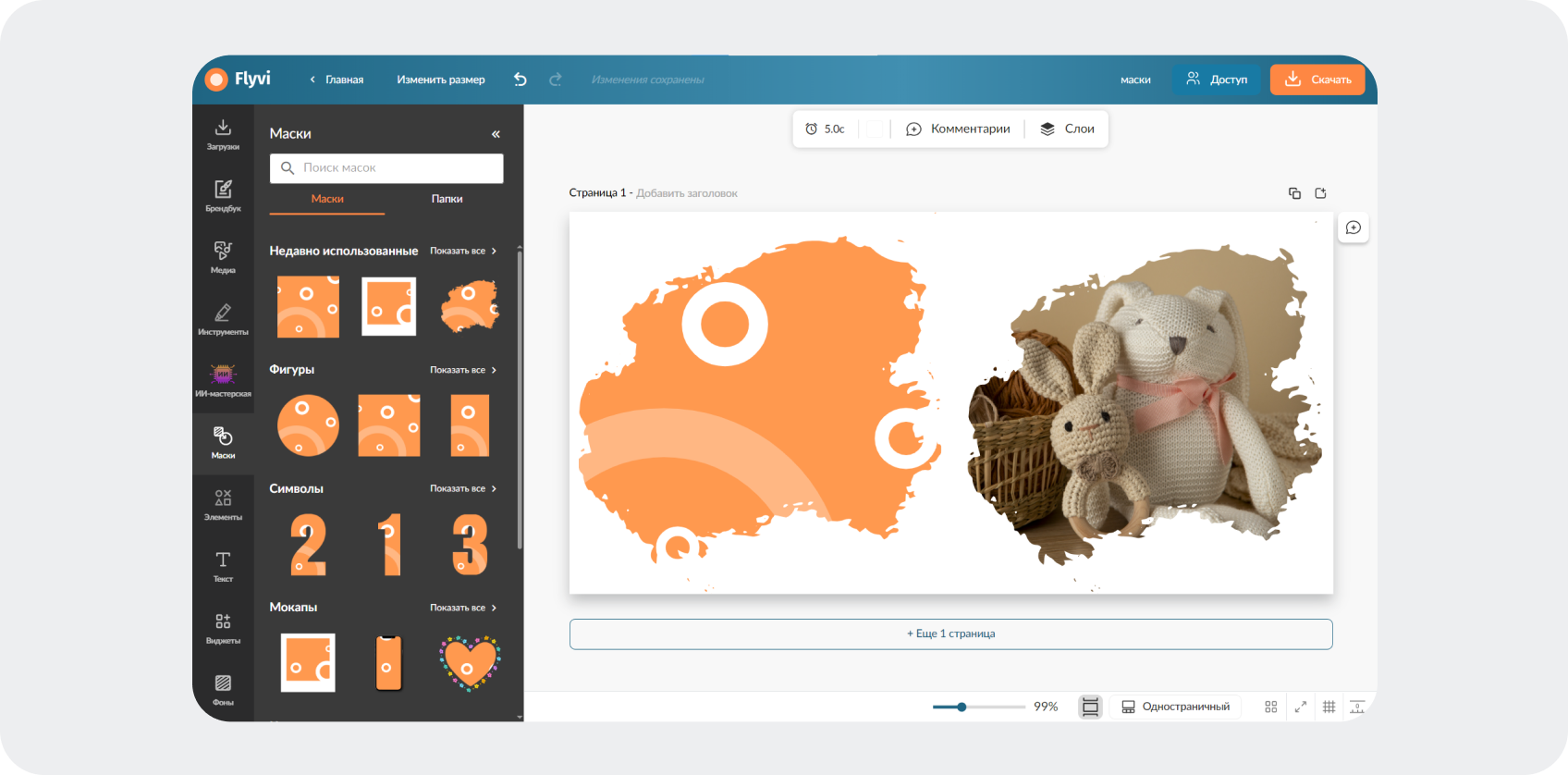Click the Скачать download button
The width and height of the screenshot is (1568, 775).
tap(1317, 80)
